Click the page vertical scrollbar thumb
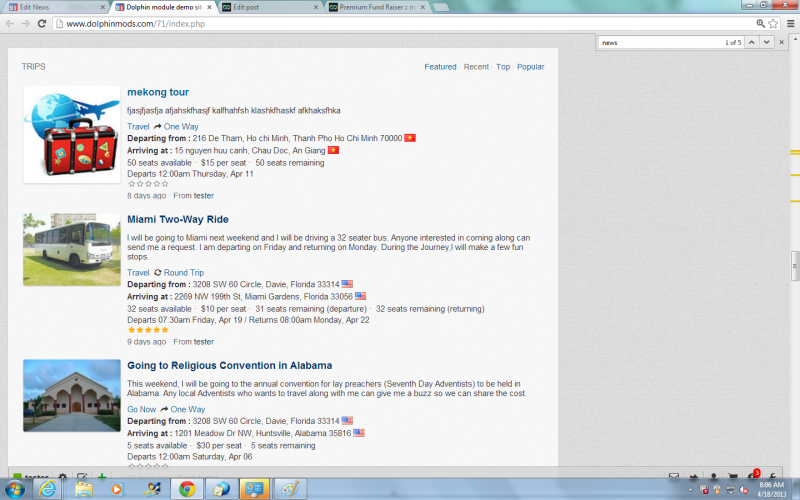Viewport: 800px width, 500px height. (x=795, y=266)
